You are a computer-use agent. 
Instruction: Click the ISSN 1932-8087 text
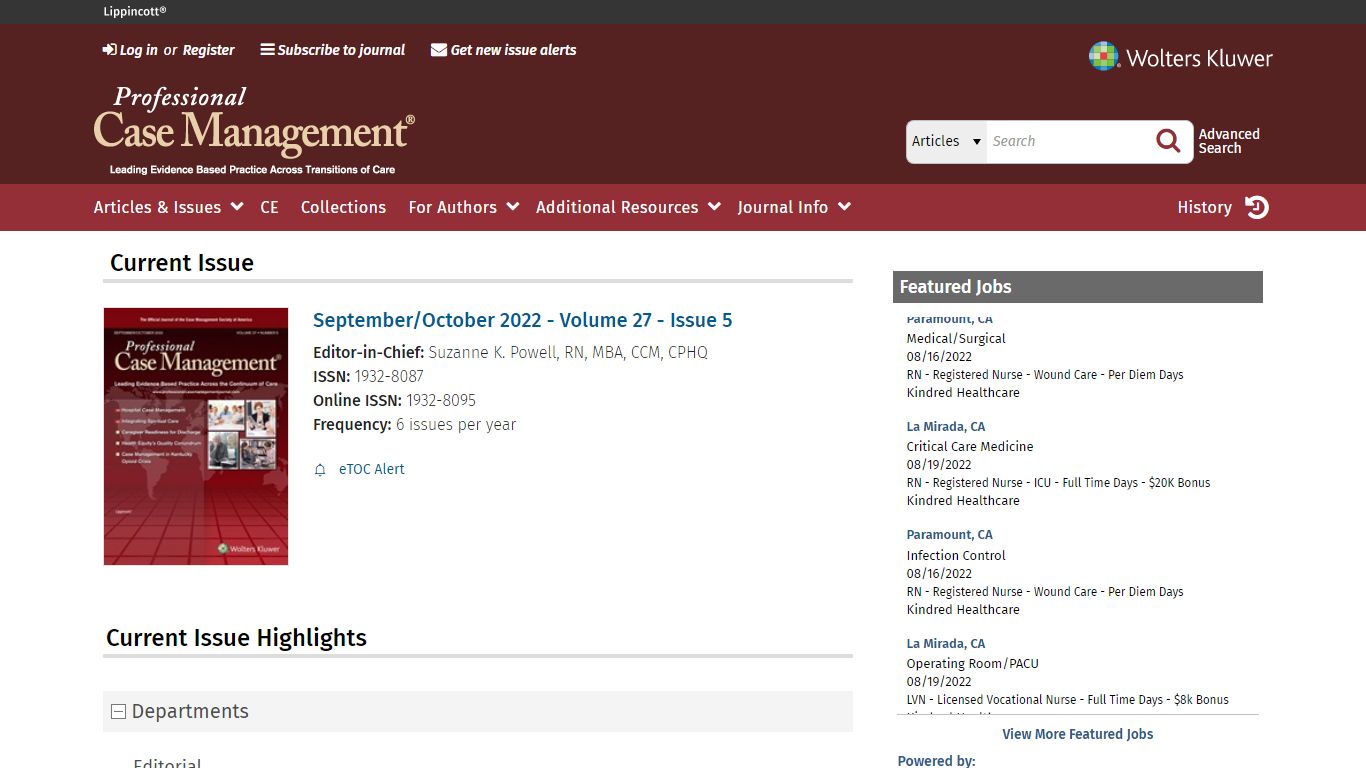click(x=368, y=377)
